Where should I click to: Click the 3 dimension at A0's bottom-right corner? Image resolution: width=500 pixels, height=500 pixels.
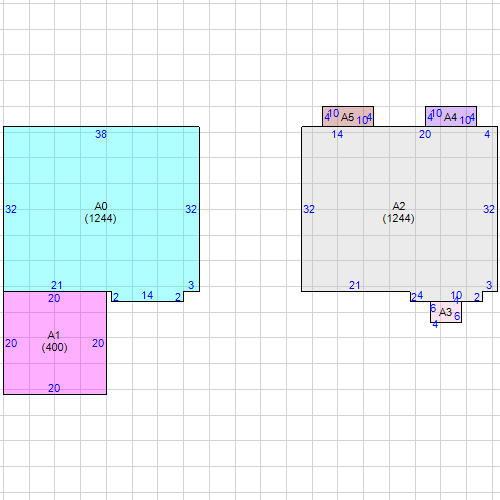(x=191, y=285)
